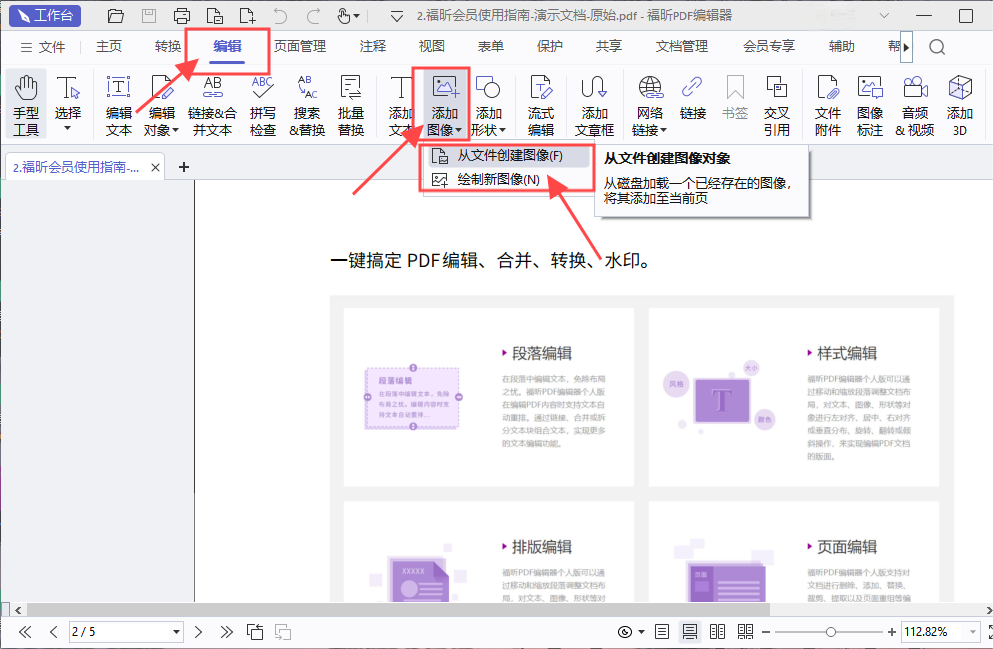
Task: Open the page number dropdown
Action: (177, 632)
